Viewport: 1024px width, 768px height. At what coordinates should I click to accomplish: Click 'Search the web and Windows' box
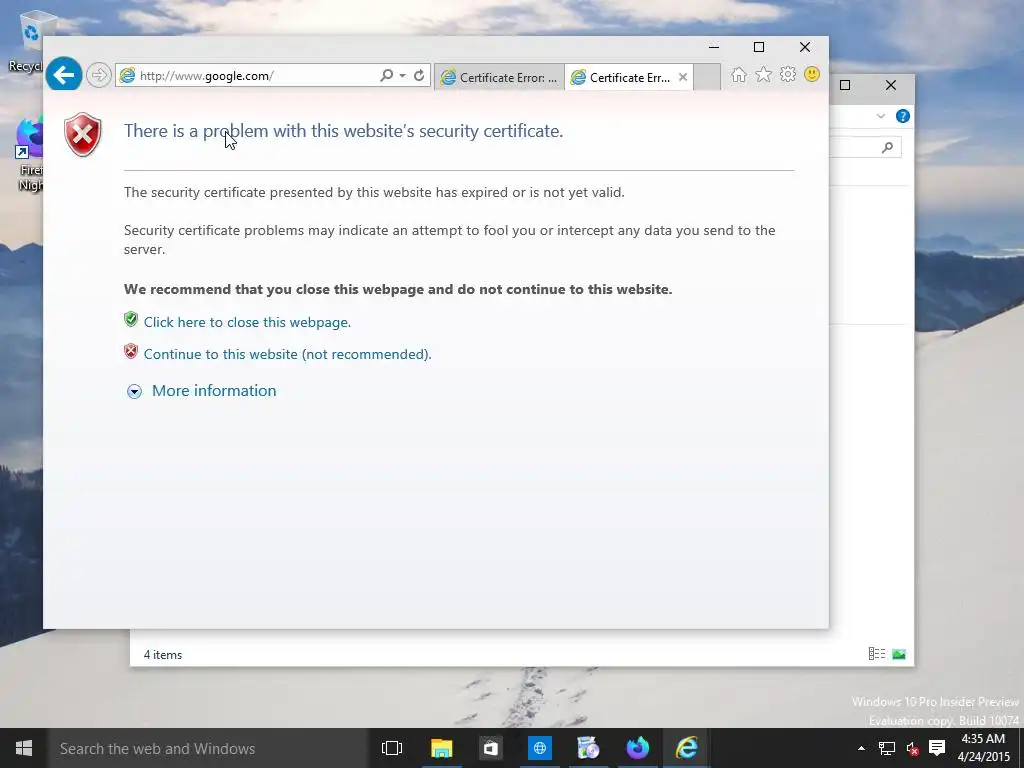point(207,748)
